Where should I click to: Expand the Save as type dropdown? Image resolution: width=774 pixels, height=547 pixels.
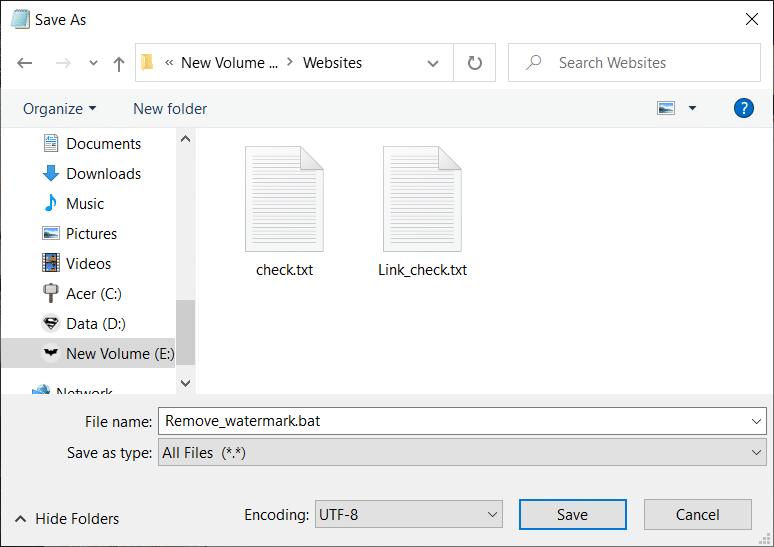756,453
